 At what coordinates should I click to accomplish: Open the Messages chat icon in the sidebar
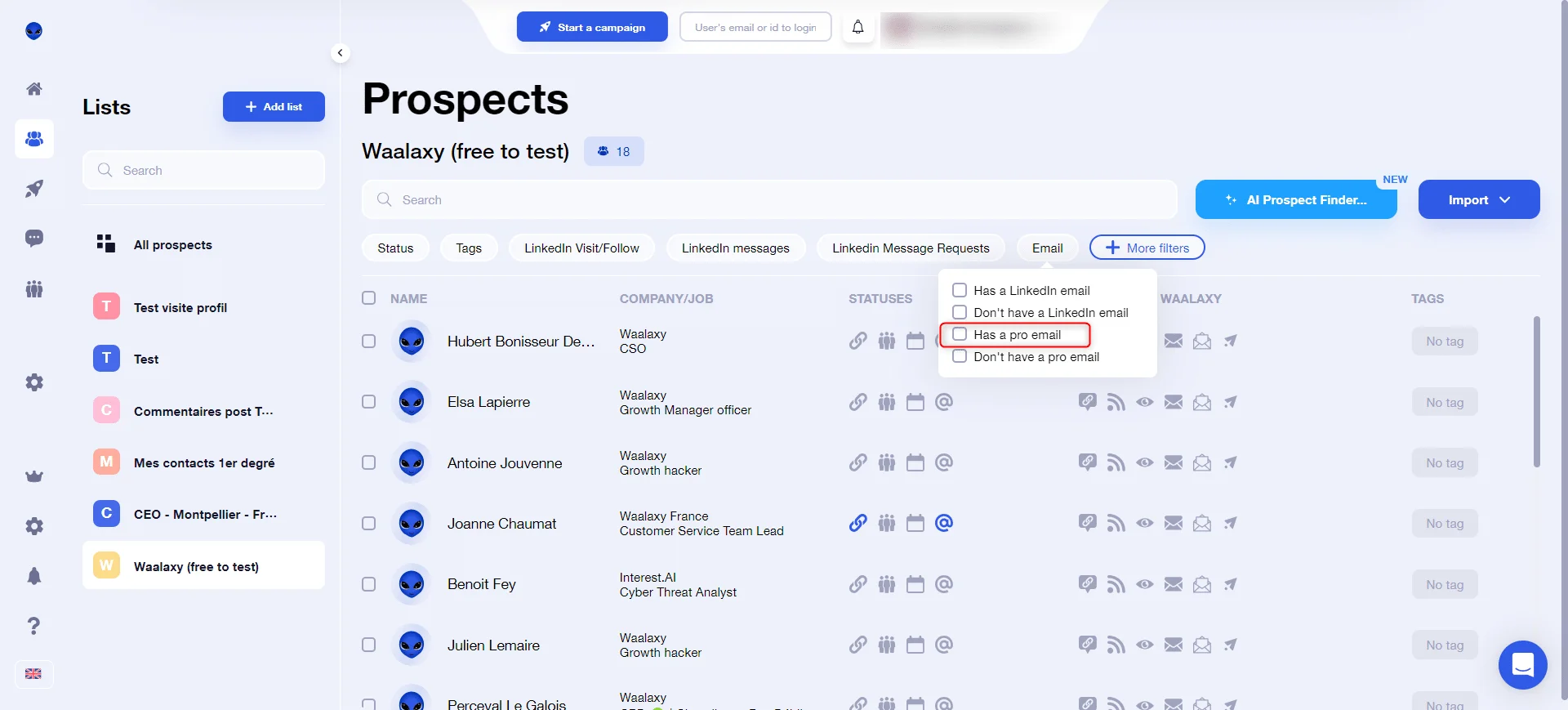33,239
